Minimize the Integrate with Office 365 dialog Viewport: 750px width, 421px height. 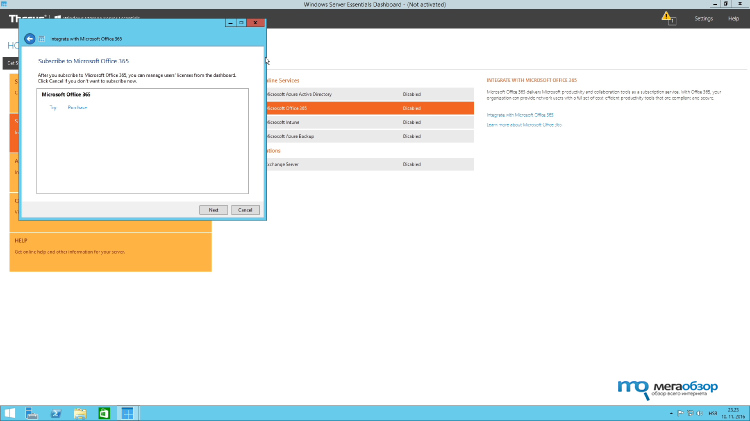(231, 22)
